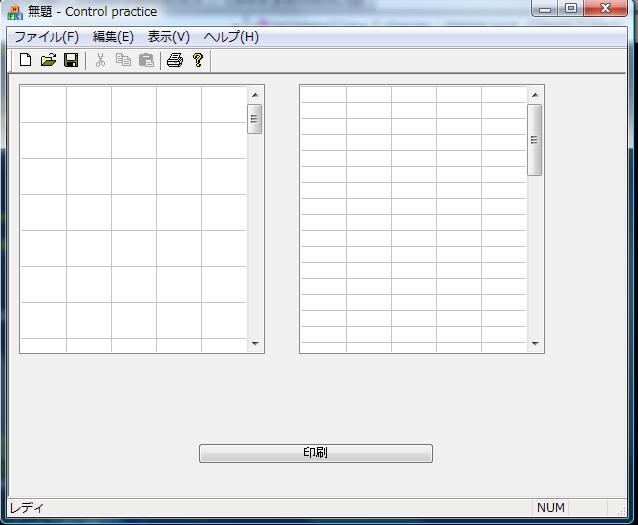Click the New document toolbar icon
Viewport: 638px width, 525px height.
point(25,60)
